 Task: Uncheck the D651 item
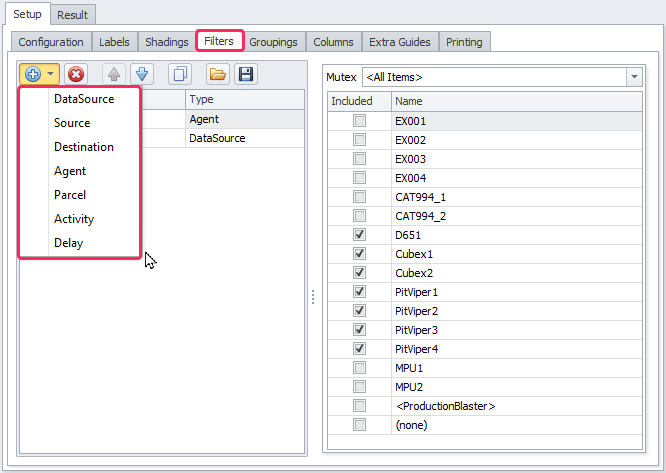(x=359, y=235)
